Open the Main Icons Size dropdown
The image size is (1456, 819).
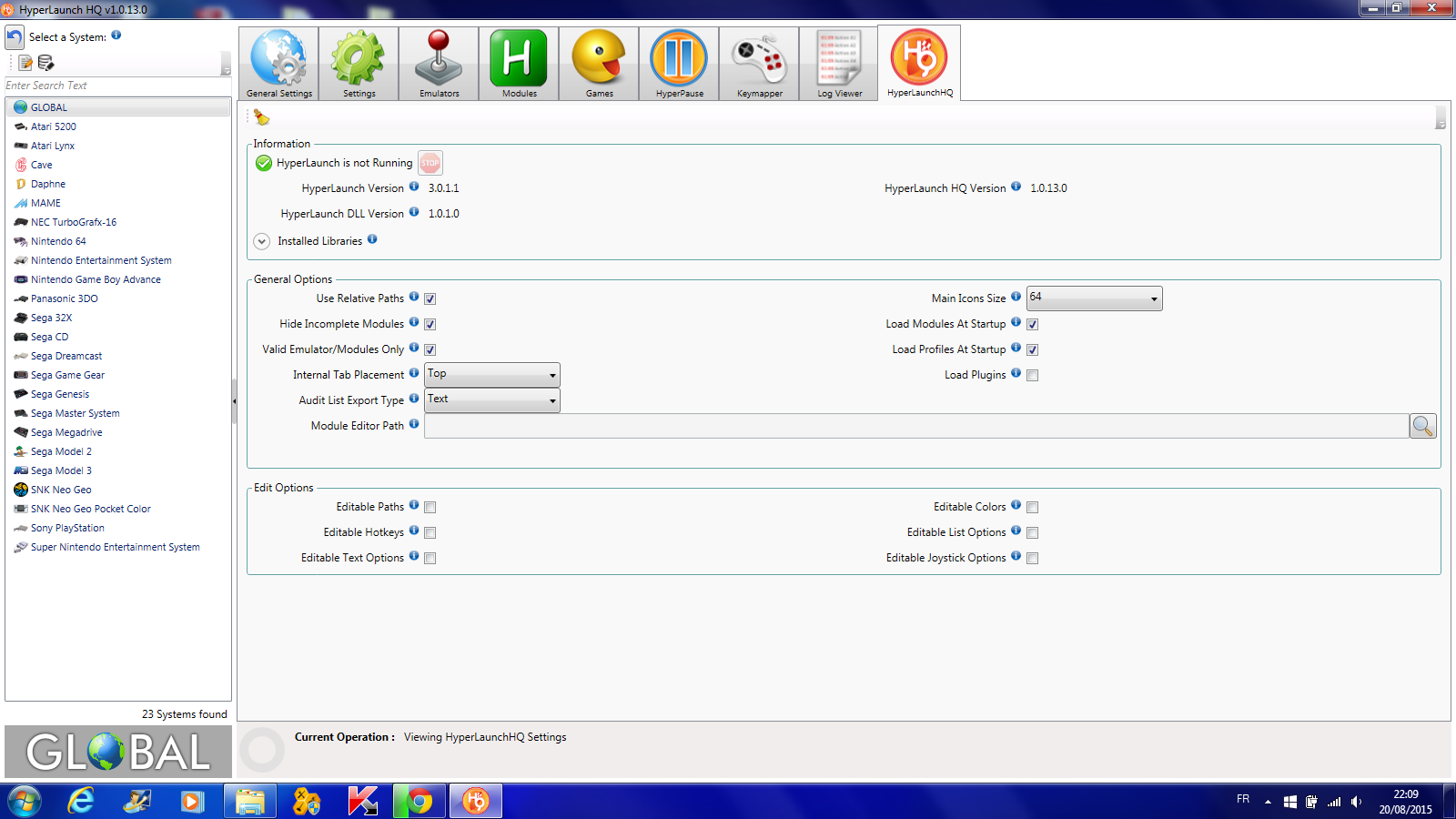coord(1094,298)
